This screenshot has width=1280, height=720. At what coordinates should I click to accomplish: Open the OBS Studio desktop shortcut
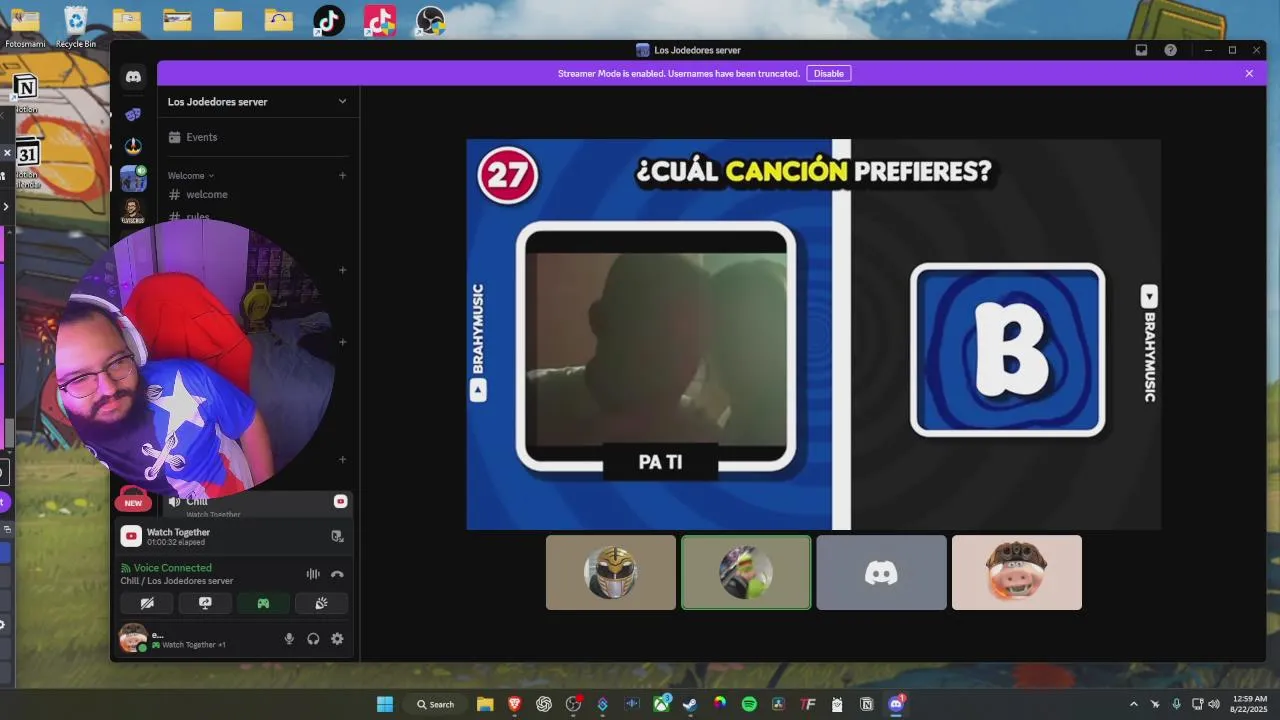(430, 20)
